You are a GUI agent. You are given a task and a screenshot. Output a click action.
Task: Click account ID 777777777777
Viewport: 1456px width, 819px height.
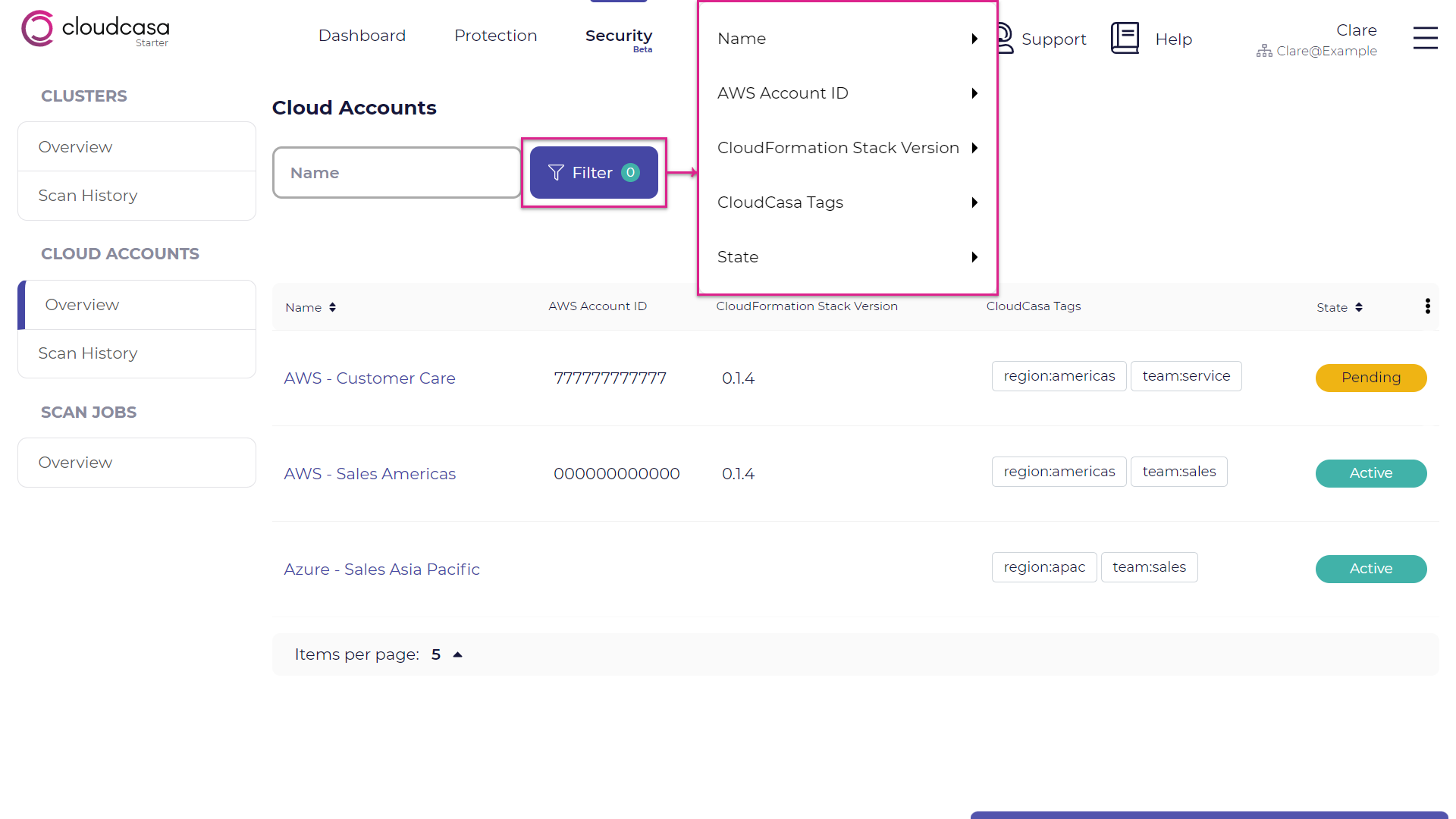(610, 378)
